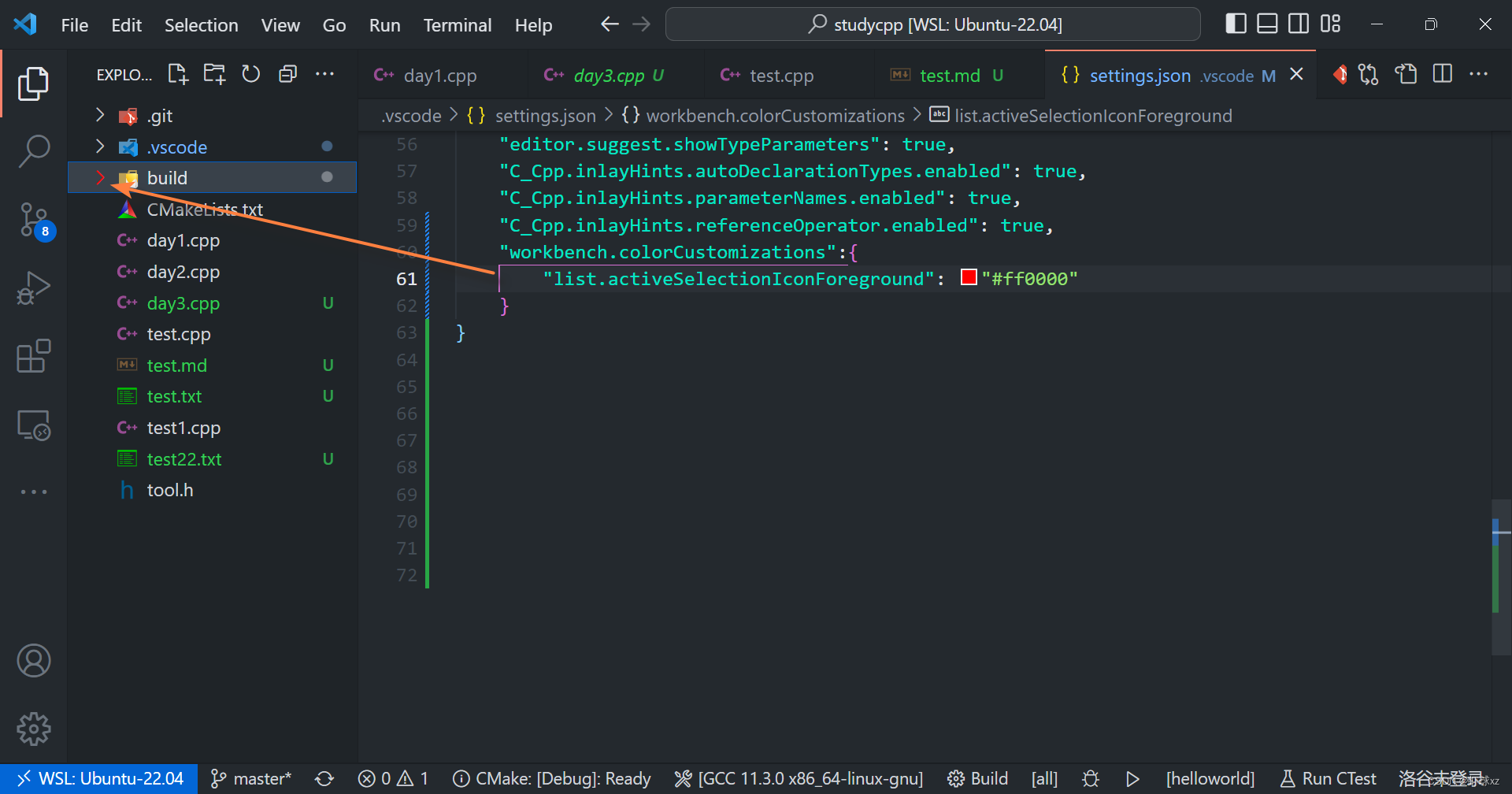Refresh the Explorer file tree

[x=250, y=74]
